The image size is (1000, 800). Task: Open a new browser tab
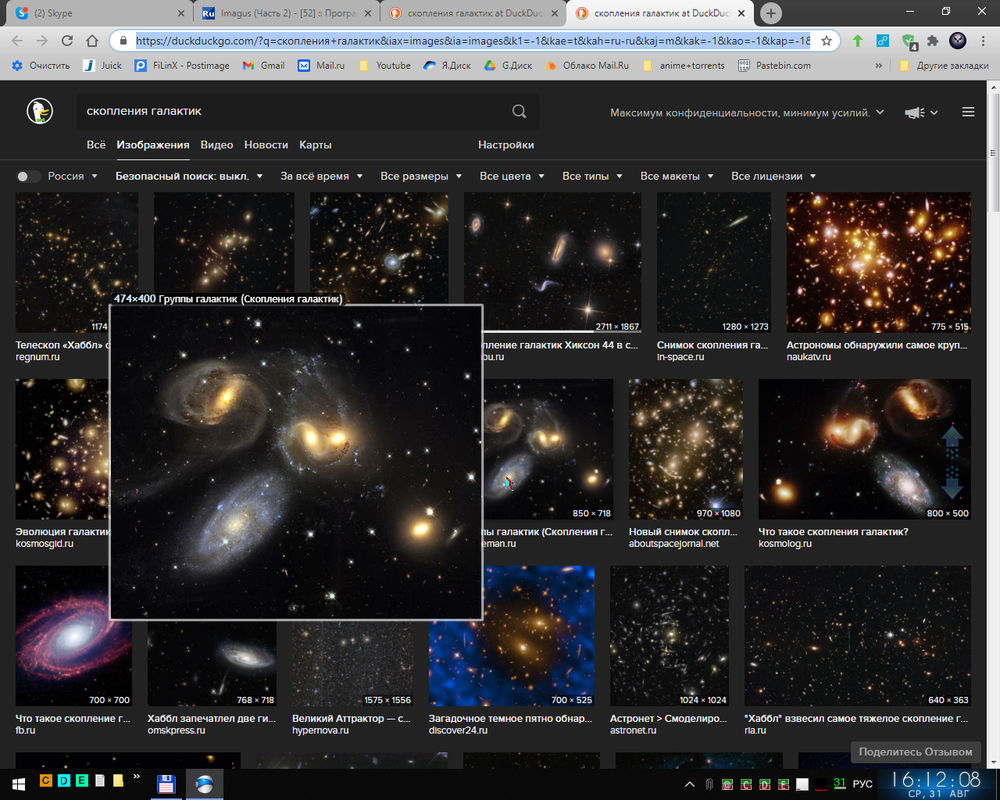coord(770,13)
